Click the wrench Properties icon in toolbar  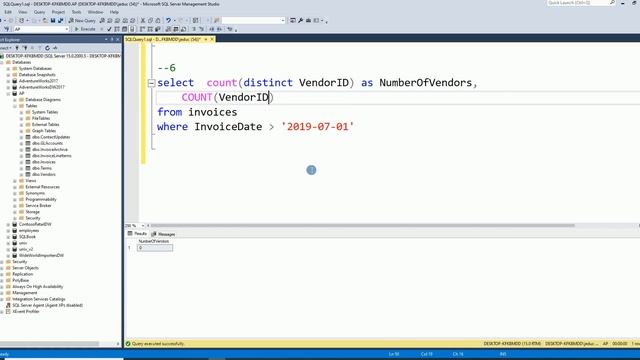pyautogui.click(x=301, y=20)
